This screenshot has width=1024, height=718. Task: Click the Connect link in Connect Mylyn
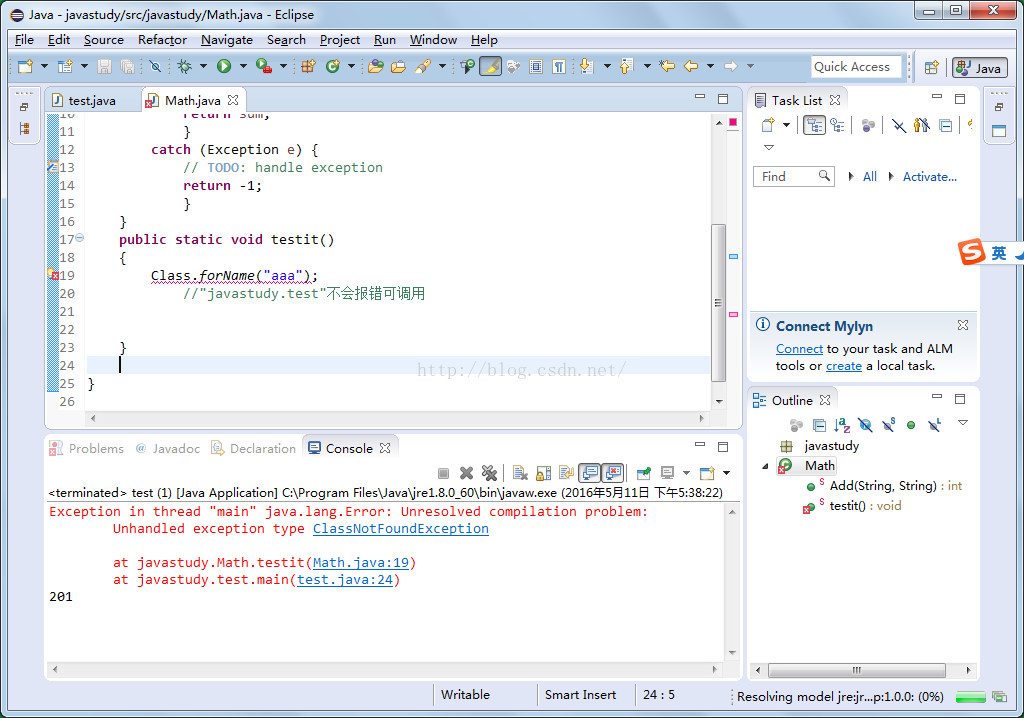799,349
